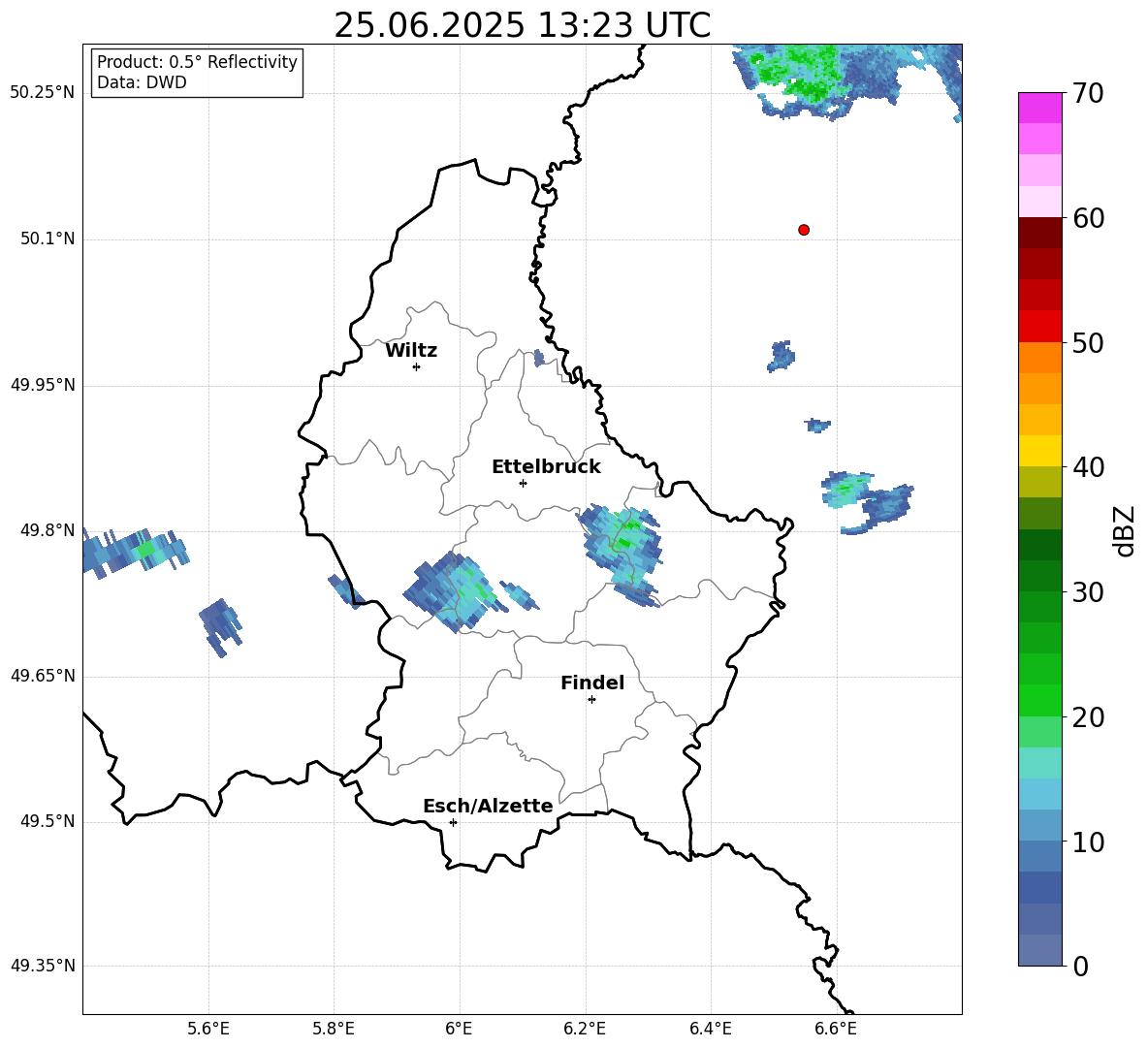Pick the darkest green colorbar segment
This screenshot has width=1148, height=1048.
pyautogui.click(x=1040, y=545)
